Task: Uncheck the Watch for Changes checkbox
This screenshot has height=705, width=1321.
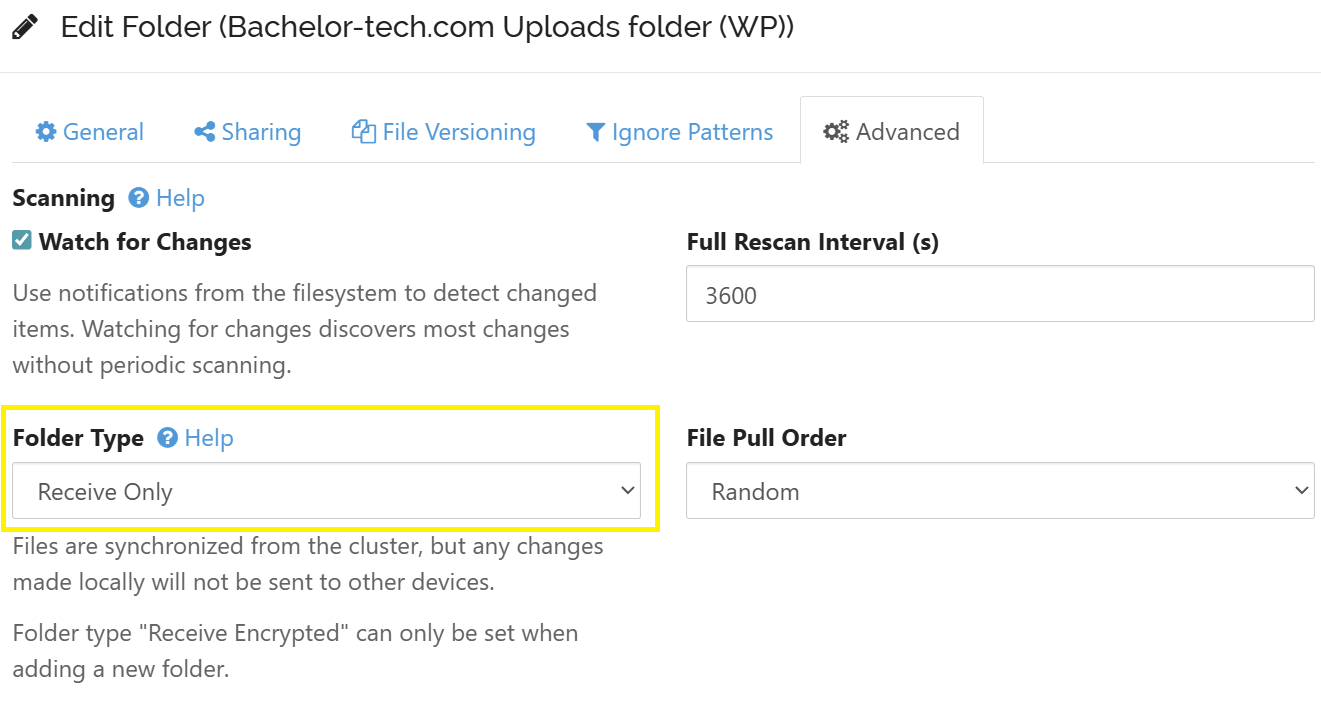Action: click(x=22, y=241)
